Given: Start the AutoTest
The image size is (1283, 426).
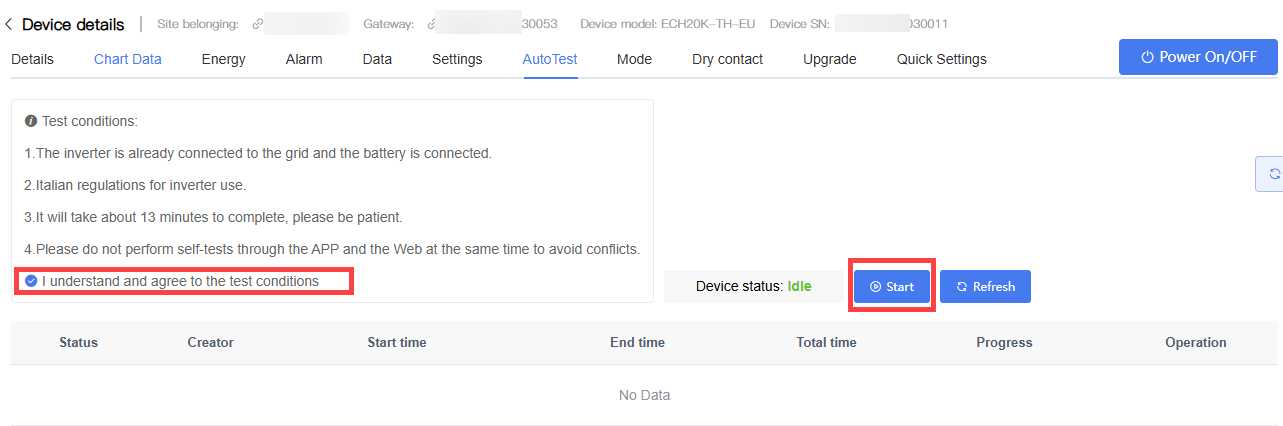Looking at the screenshot, I should click(x=892, y=286).
